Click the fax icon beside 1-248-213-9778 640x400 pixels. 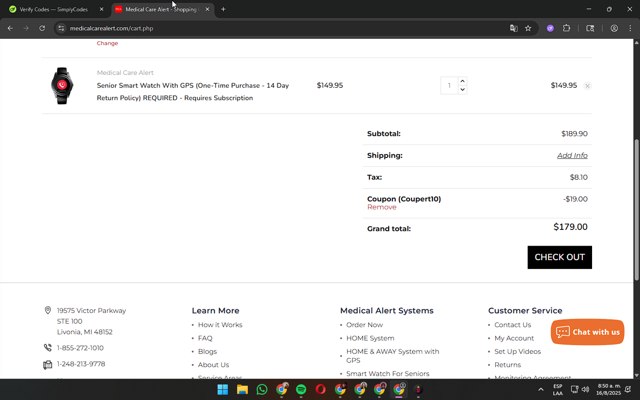(x=48, y=364)
